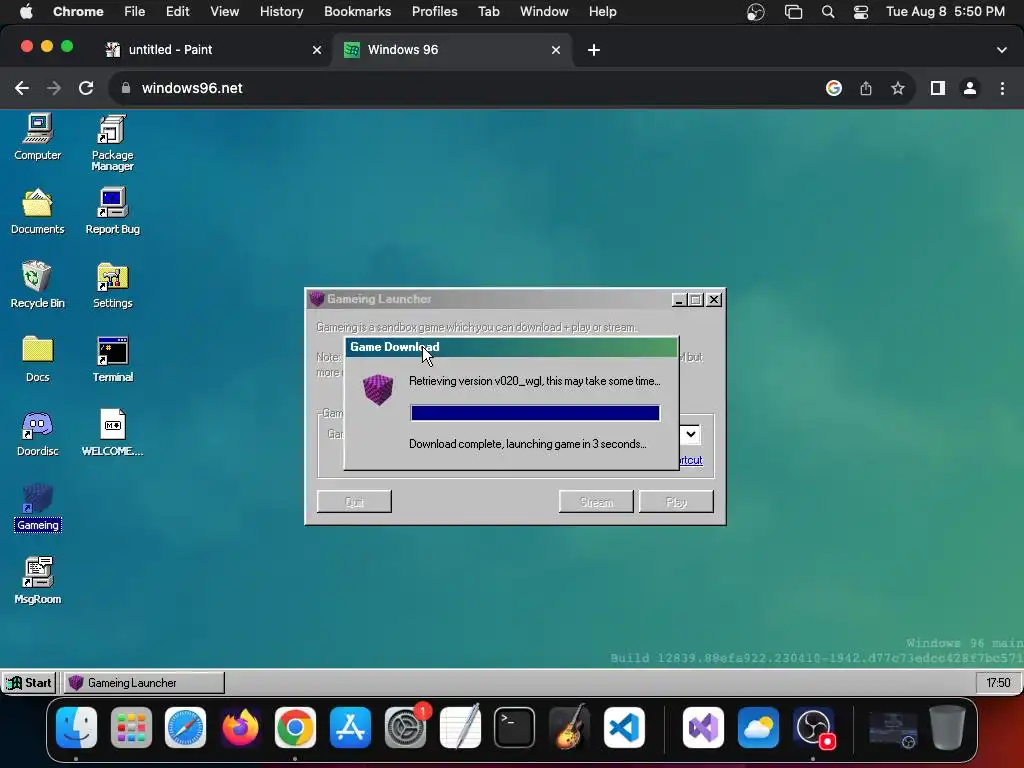
Task: Open the Chrome profile icon
Action: coord(970,88)
